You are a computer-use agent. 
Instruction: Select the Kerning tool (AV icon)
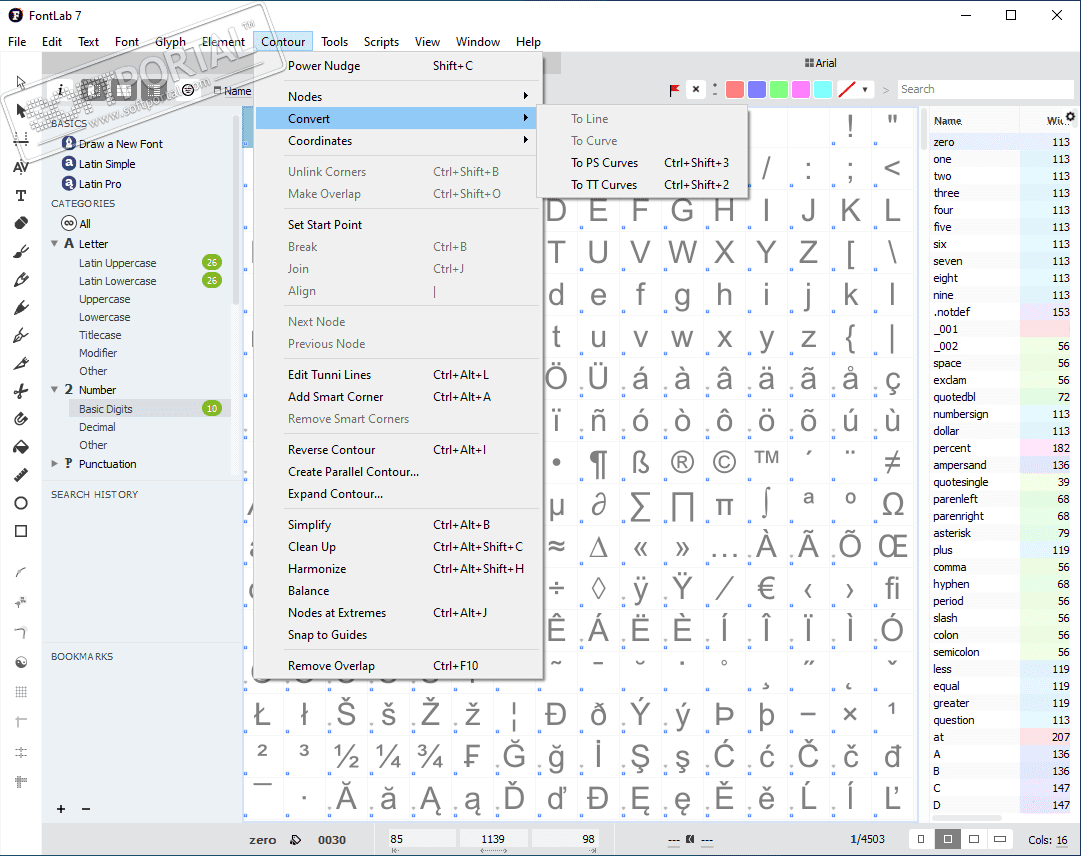pos(21,167)
